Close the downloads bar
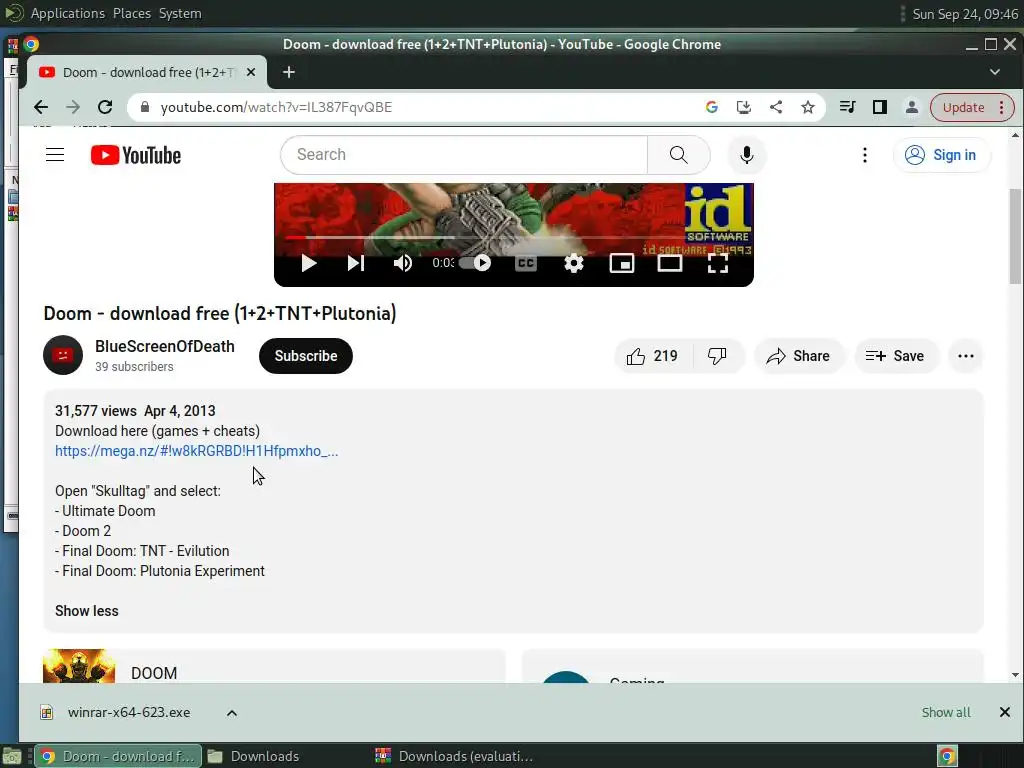 pyautogui.click(x=1004, y=712)
